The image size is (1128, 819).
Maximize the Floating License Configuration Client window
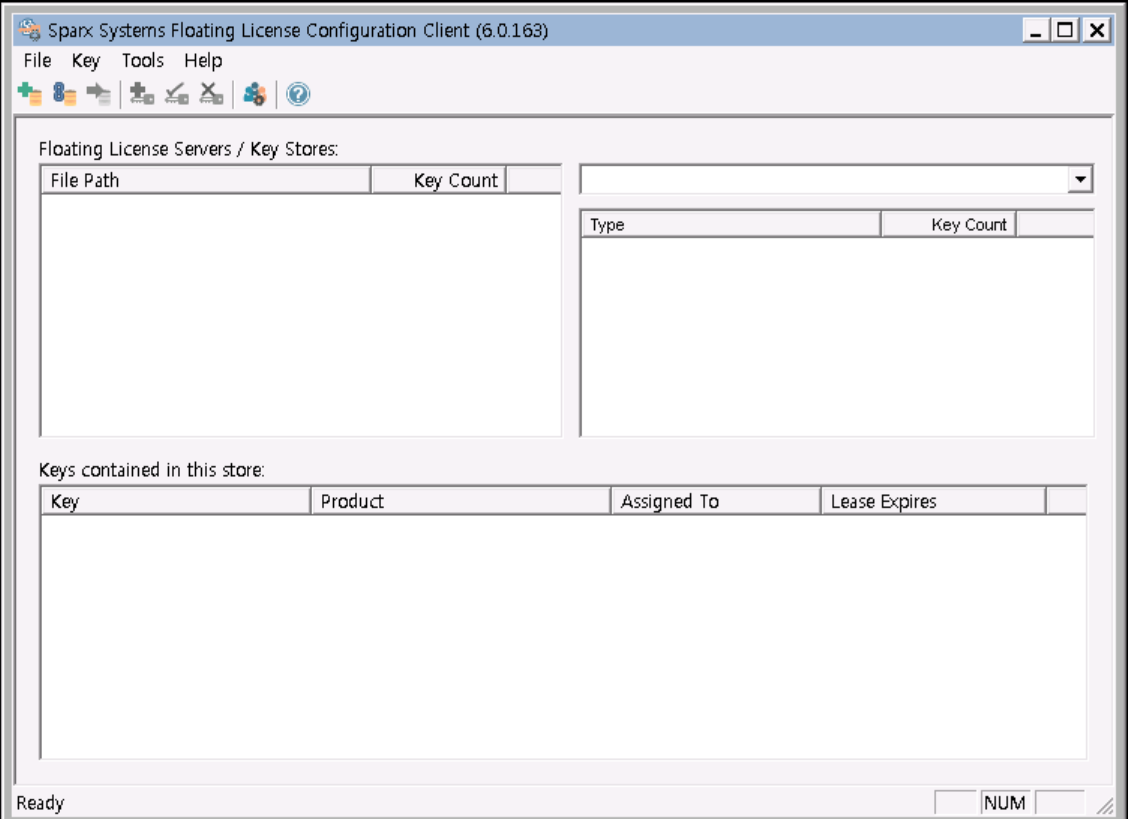click(1065, 30)
